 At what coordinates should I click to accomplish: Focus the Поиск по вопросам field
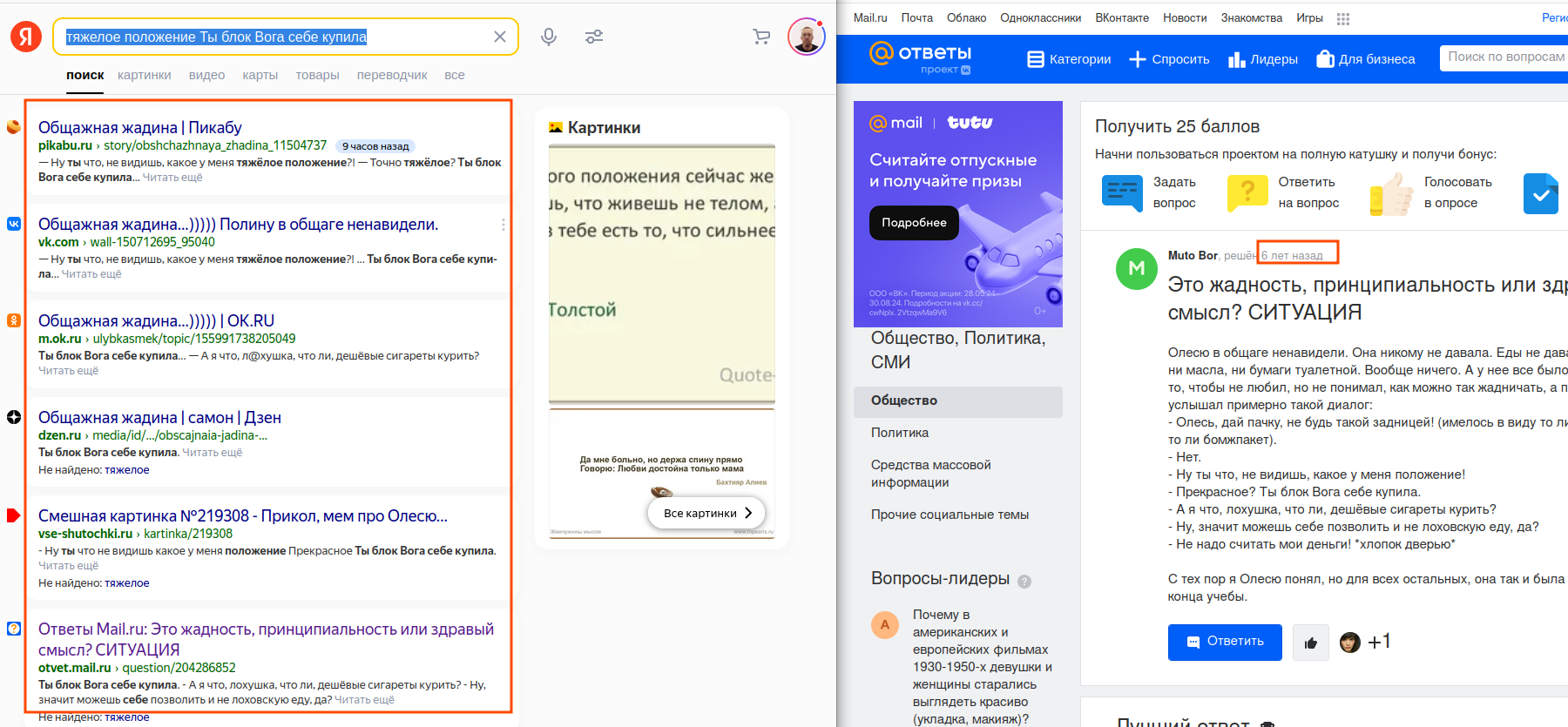click(1504, 57)
